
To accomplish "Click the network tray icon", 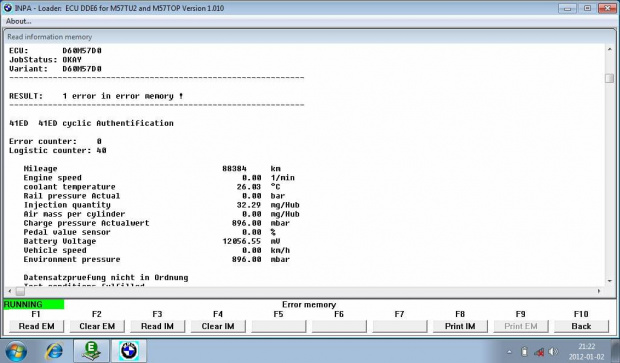I will click(538, 352).
